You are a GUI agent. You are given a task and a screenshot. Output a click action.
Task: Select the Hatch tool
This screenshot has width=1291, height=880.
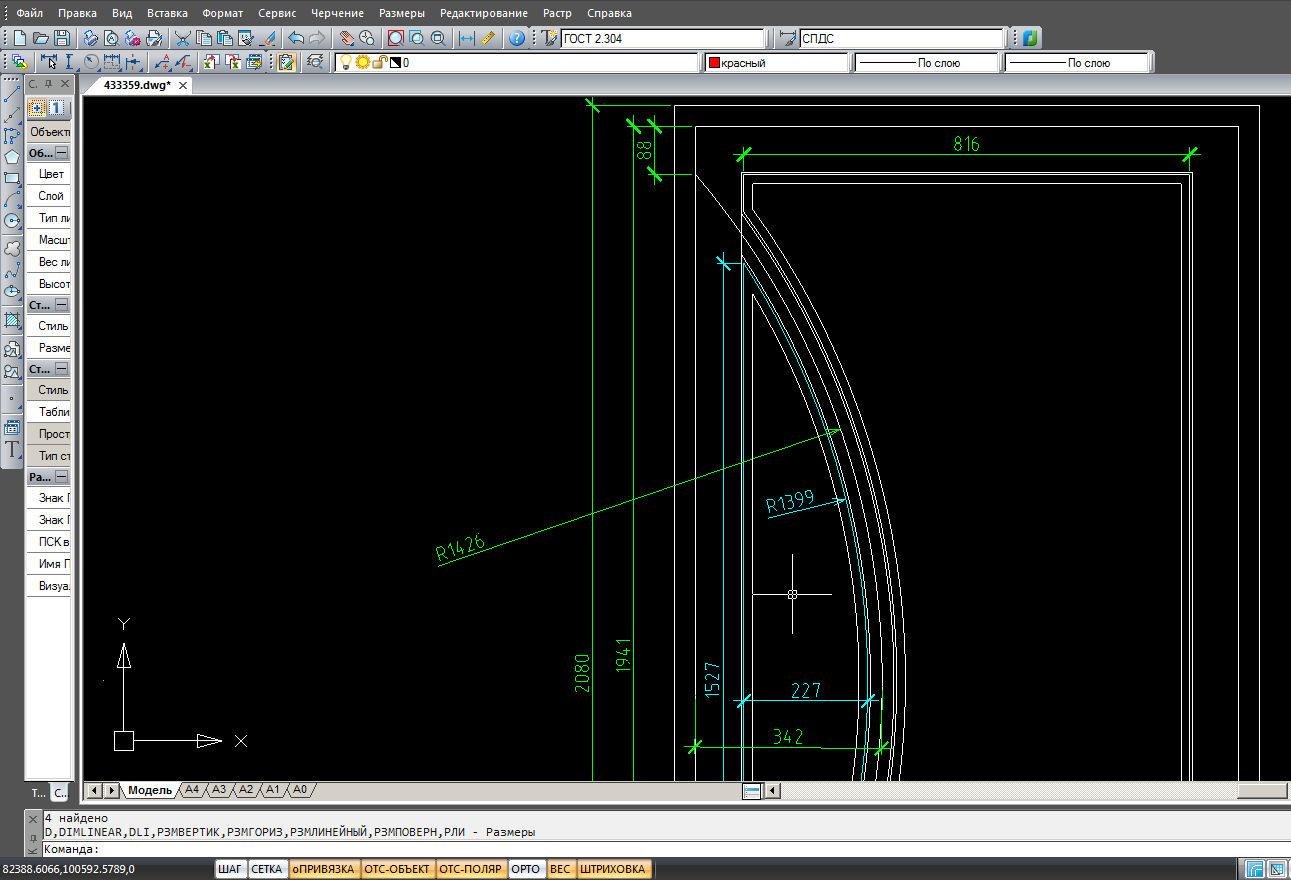[x=12, y=321]
